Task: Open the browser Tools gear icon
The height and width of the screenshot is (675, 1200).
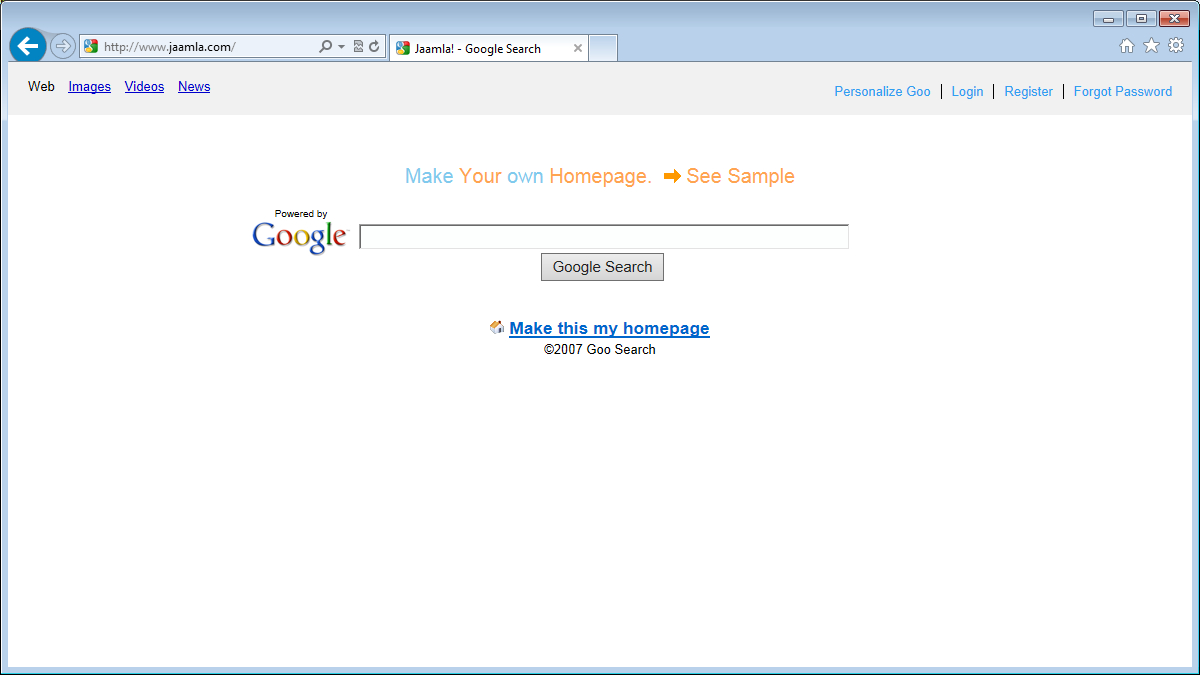Action: [1176, 45]
